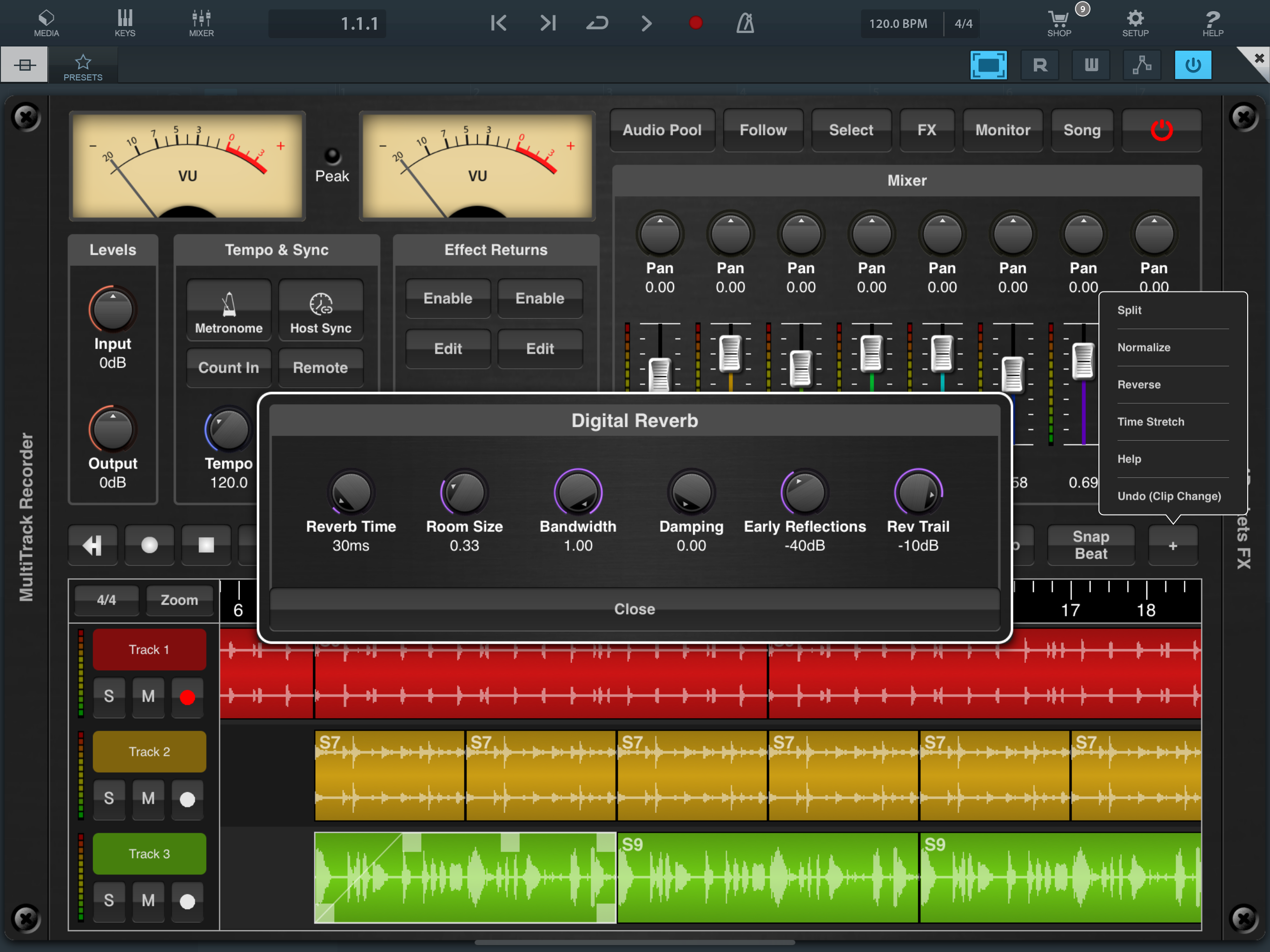Solo Track 2 with the S button
The image size is (1270, 952).
tap(108, 798)
